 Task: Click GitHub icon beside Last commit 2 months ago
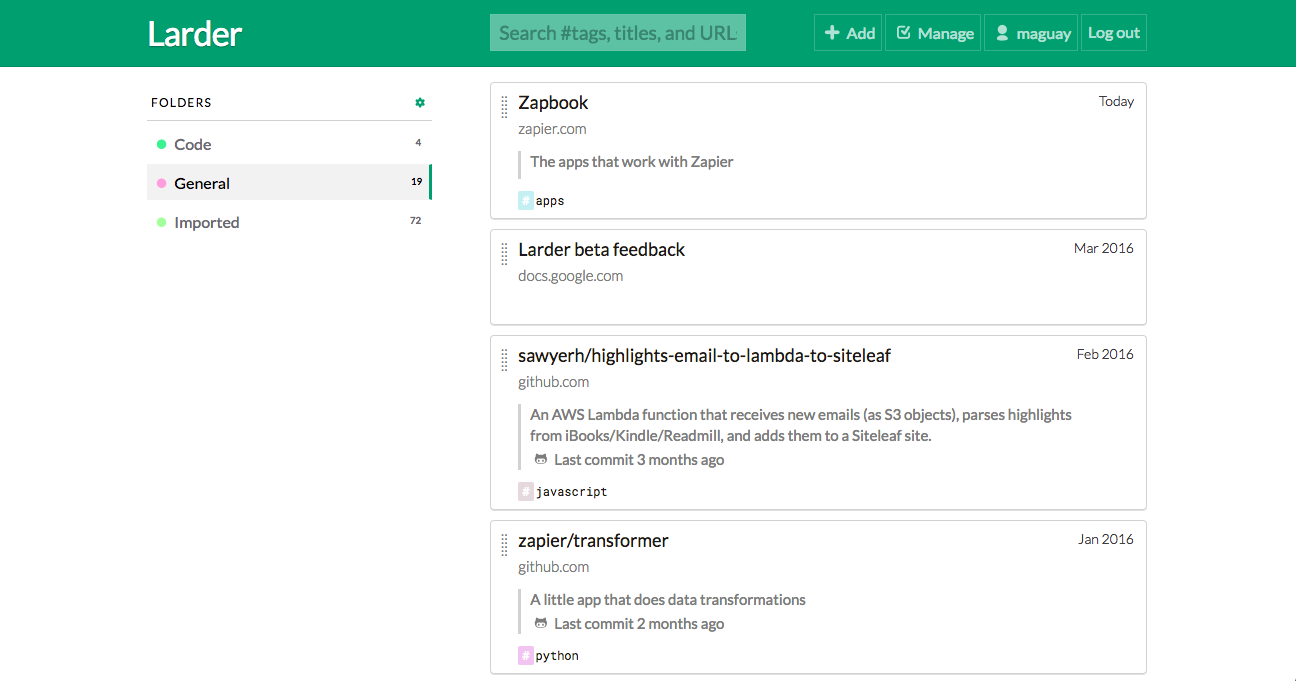pyautogui.click(x=541, y=623)
